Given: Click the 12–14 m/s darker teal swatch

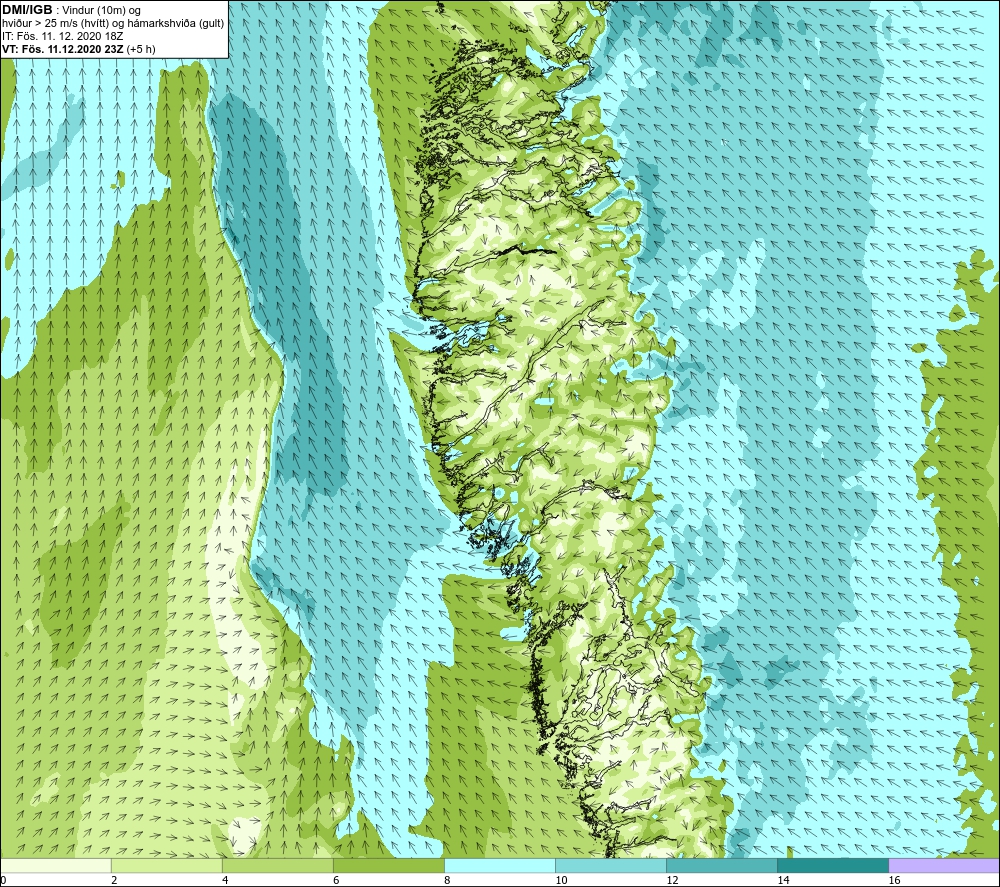Looking at the screenshot, I should 722,865.
